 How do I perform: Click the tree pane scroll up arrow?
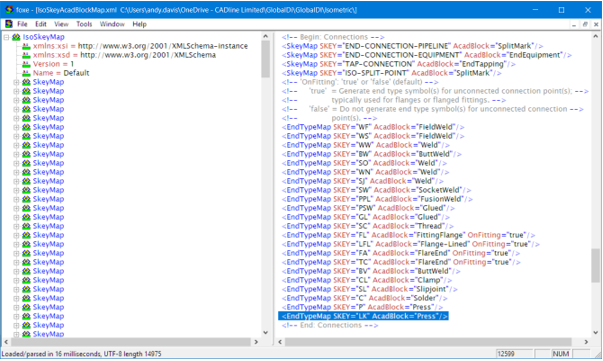[x=265, y=36]
